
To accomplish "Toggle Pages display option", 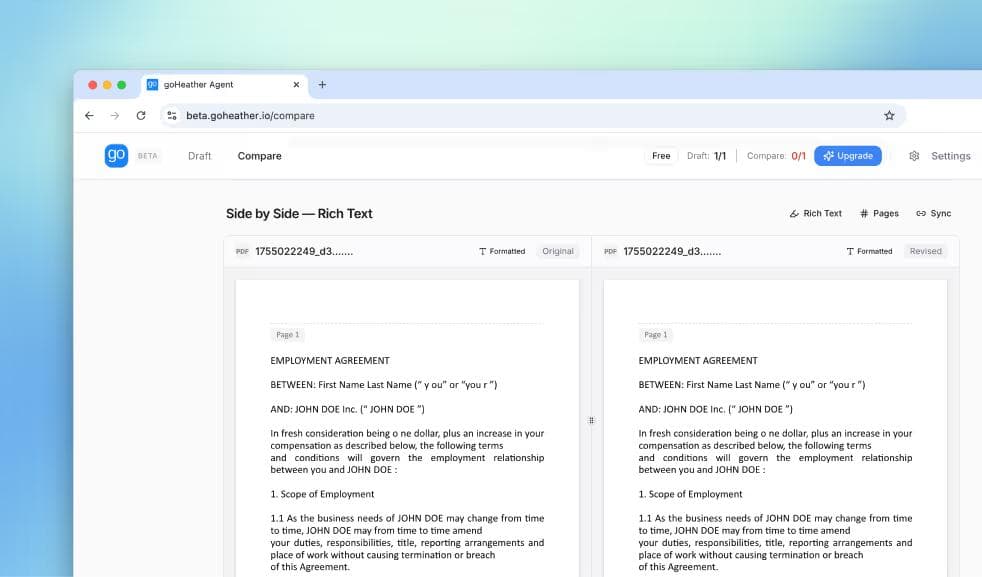I will [x=879, y=214].
